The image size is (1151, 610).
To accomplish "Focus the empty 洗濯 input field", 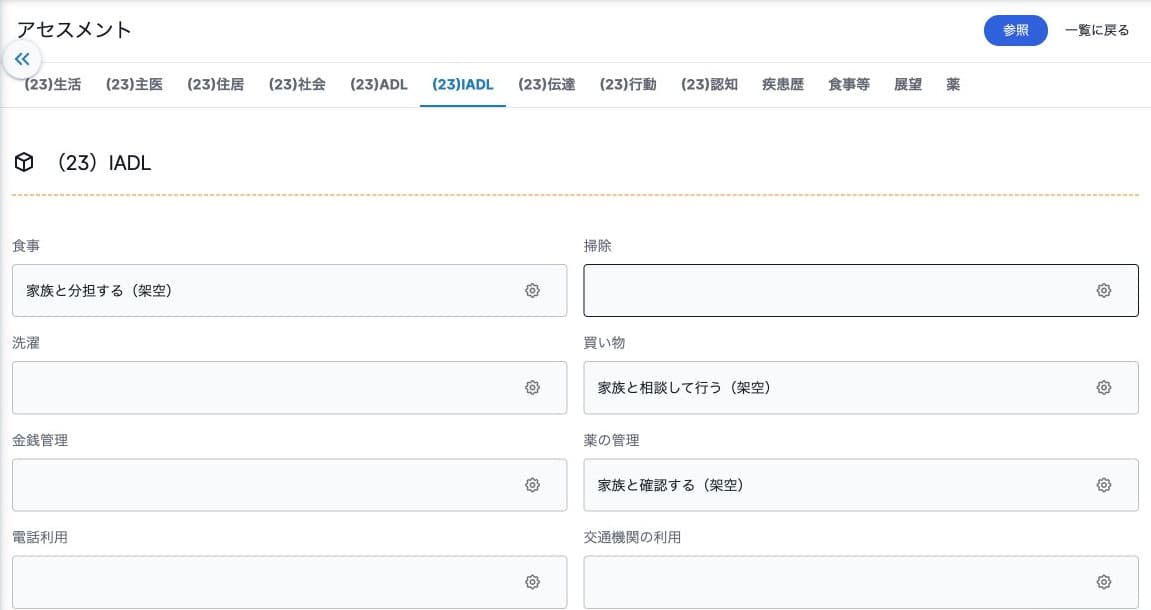I will (x=289, y=388).
